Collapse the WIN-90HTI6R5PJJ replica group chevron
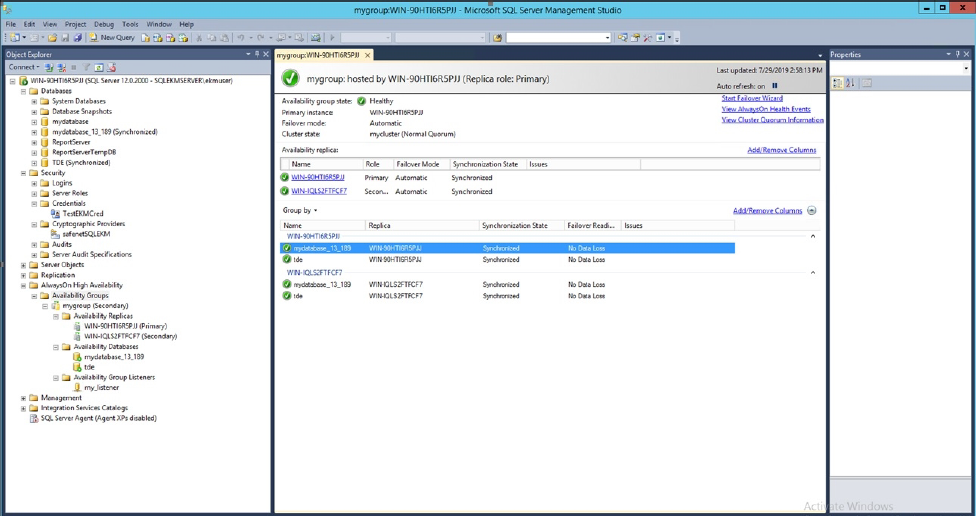976x516 pixels. [x=812, y=237]
